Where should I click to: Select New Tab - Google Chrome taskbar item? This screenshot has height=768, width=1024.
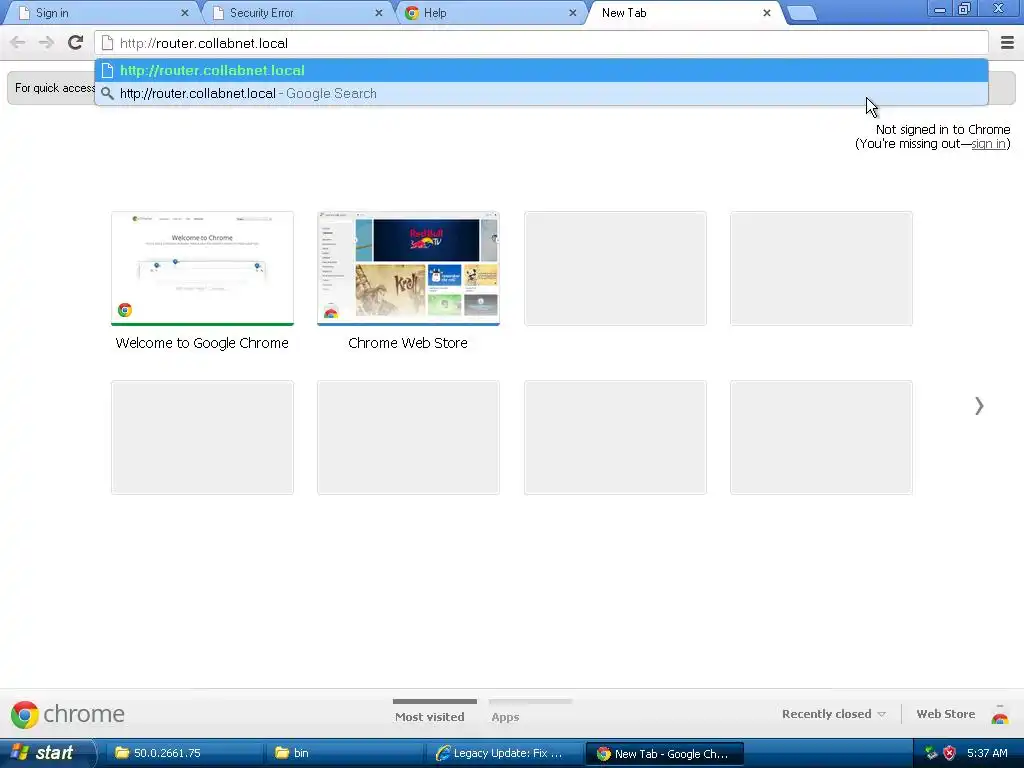point(665,753)
